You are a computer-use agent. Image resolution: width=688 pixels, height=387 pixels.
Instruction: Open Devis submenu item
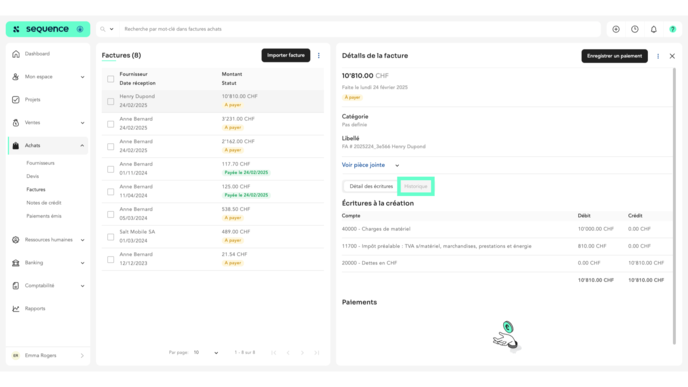click(32, 176)
